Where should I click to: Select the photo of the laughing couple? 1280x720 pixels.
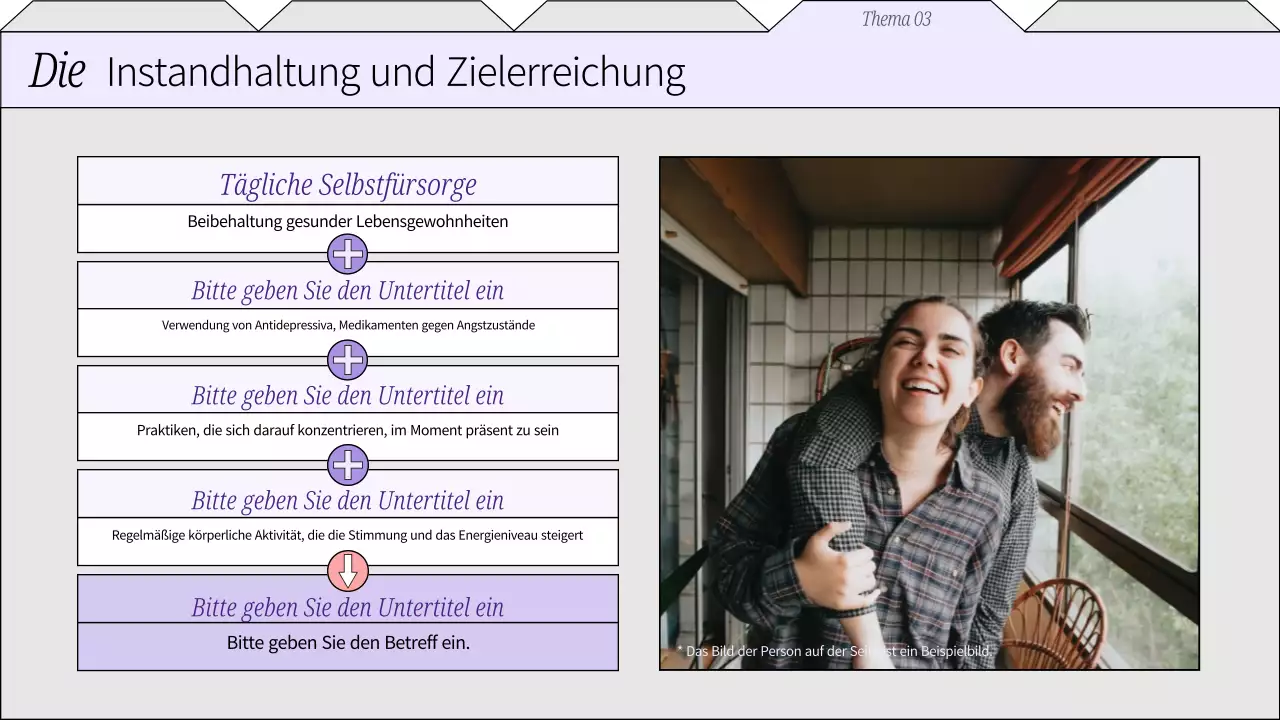(x=929, y=410)
